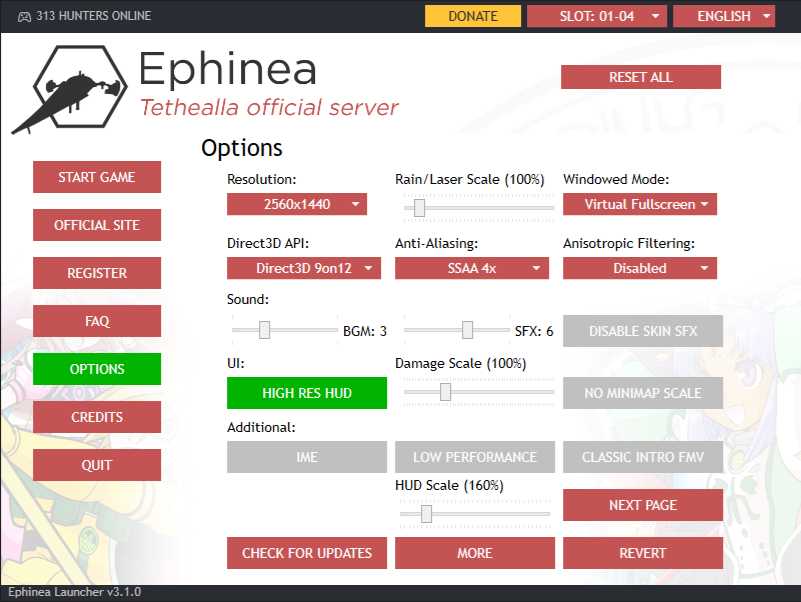The width and height of the screenshot is (801, 602).
Task: Click the Ephinea ship hexagon logo
Action: 70,89
